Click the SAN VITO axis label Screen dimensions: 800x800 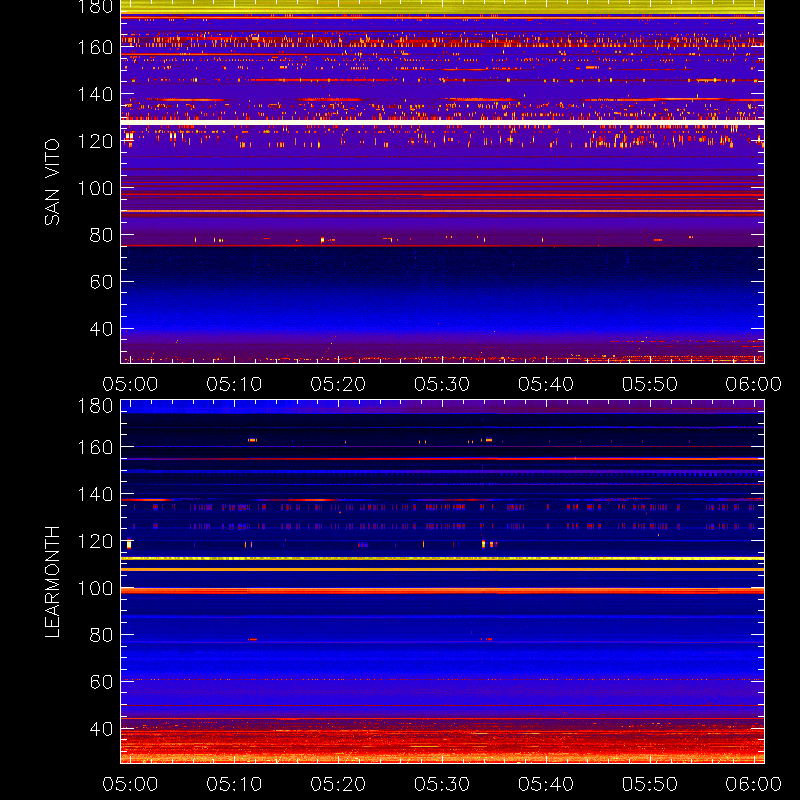point(52,182)
